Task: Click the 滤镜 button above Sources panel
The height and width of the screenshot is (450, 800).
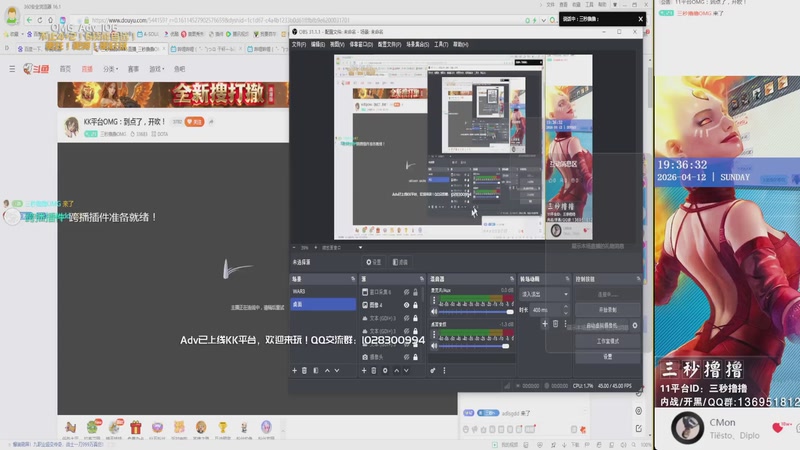Action: [401, 262]
